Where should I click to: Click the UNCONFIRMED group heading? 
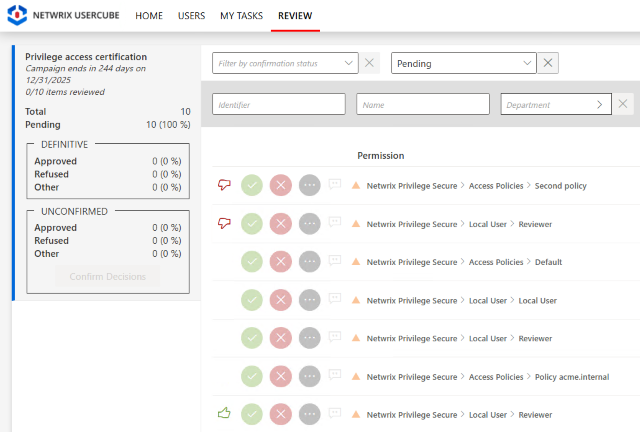pos(74,212)
